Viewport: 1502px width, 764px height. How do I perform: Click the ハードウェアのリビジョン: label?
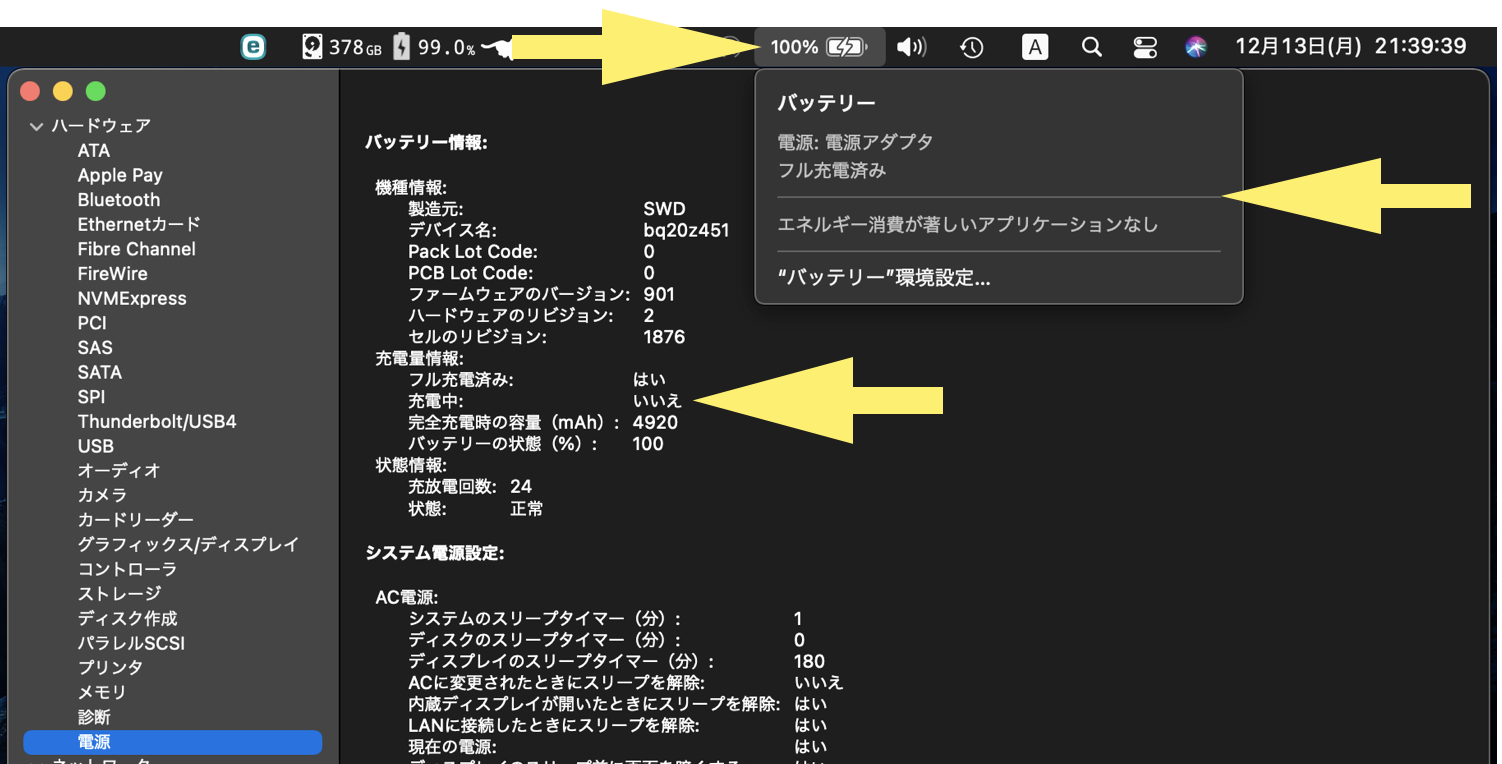pyautogui.click(x=510, y=316)
